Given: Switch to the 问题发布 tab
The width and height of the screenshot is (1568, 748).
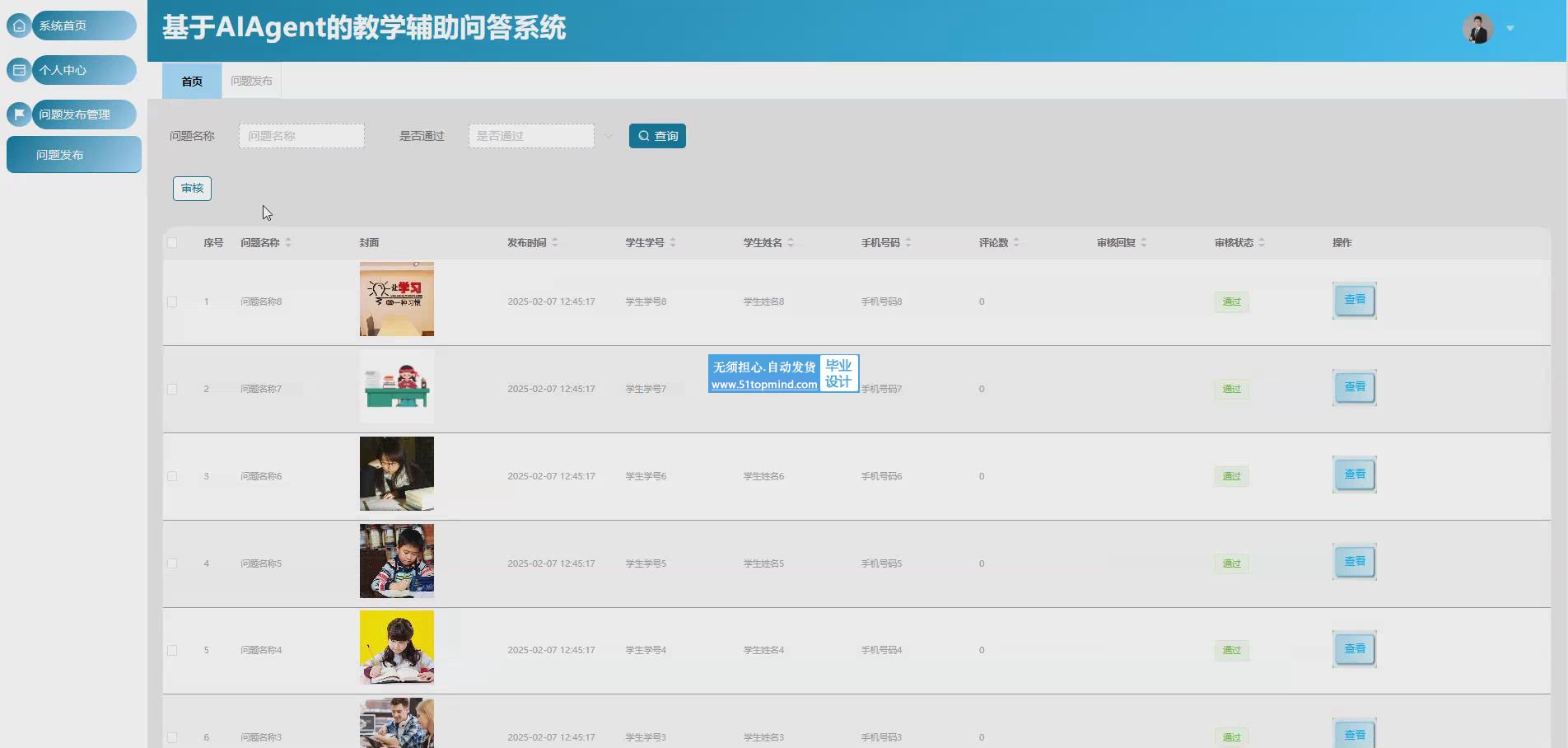Looking at the screenshot, I should point(251,82).
